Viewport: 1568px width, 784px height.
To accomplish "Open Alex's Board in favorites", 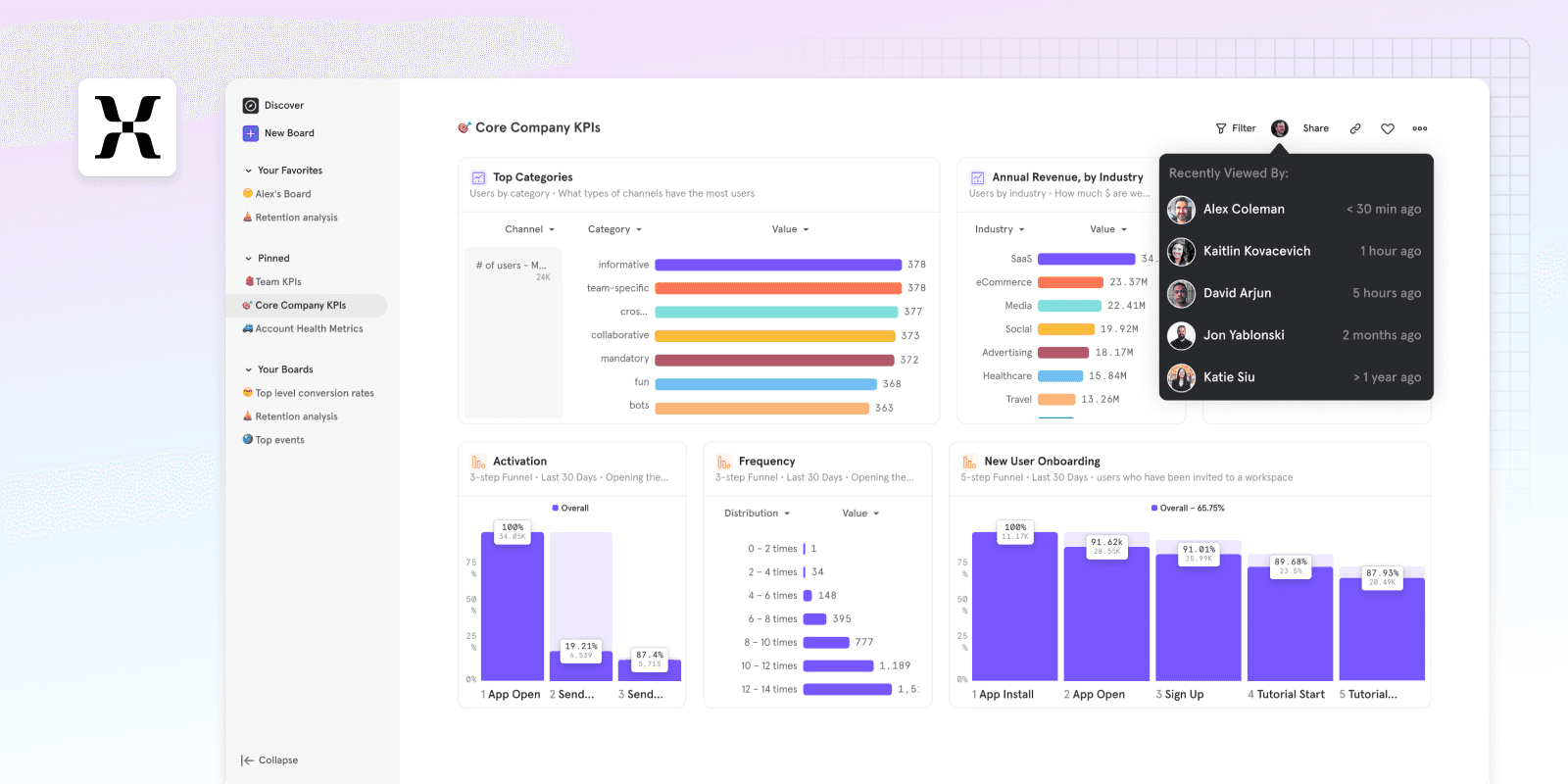I will coord(276,194).
